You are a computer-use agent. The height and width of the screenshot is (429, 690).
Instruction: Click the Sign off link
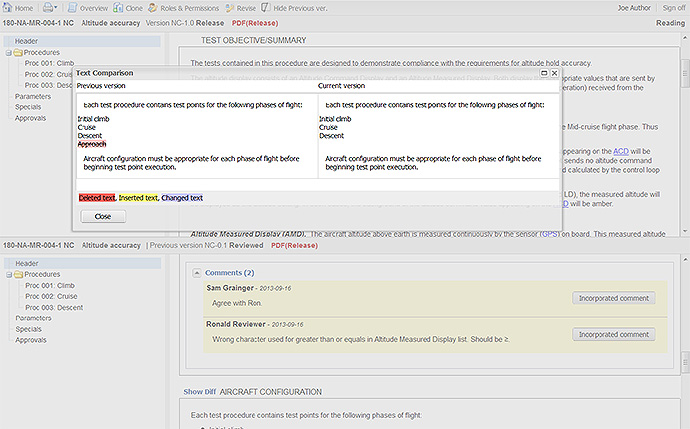pyautogui.click(x=674, y=8)
